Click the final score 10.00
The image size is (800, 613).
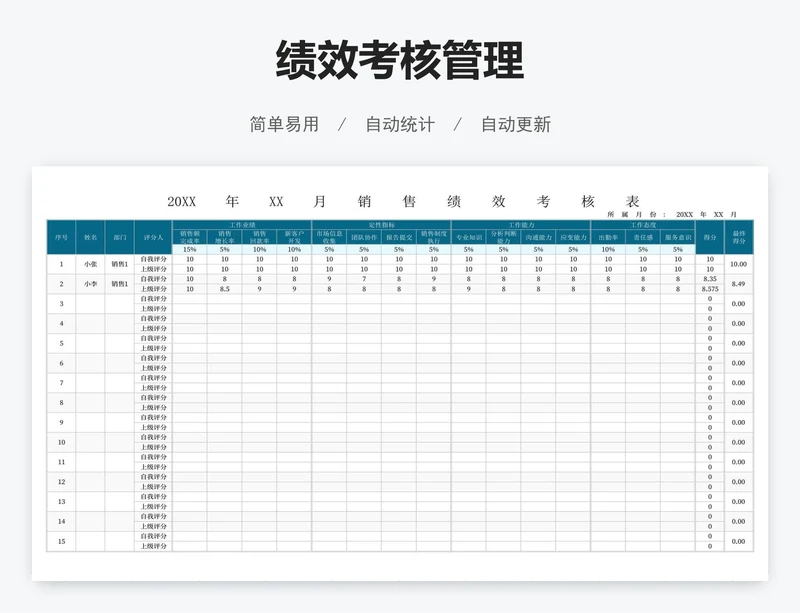(x=739, y=264)
